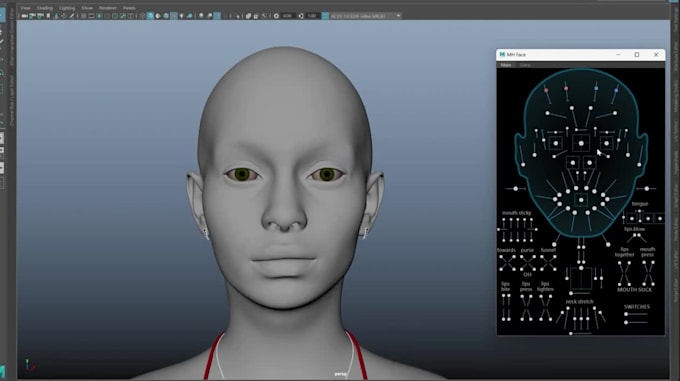Click the 'mouth sticky' label

pyautogui.click(x=517, y=213)
